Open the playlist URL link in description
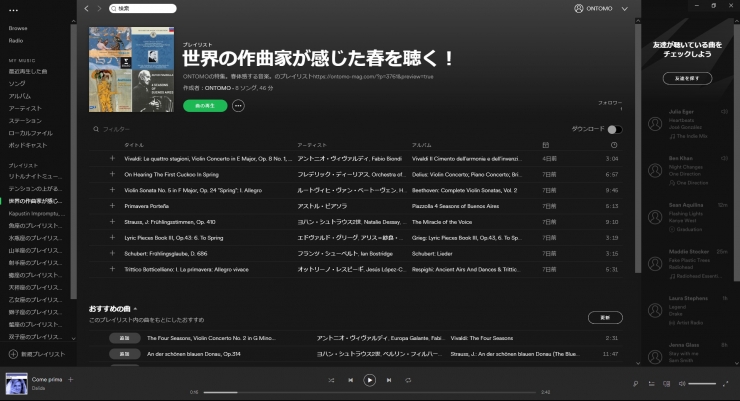The width and height of the screenshot is (740, 401). click(x=373, y=76)
